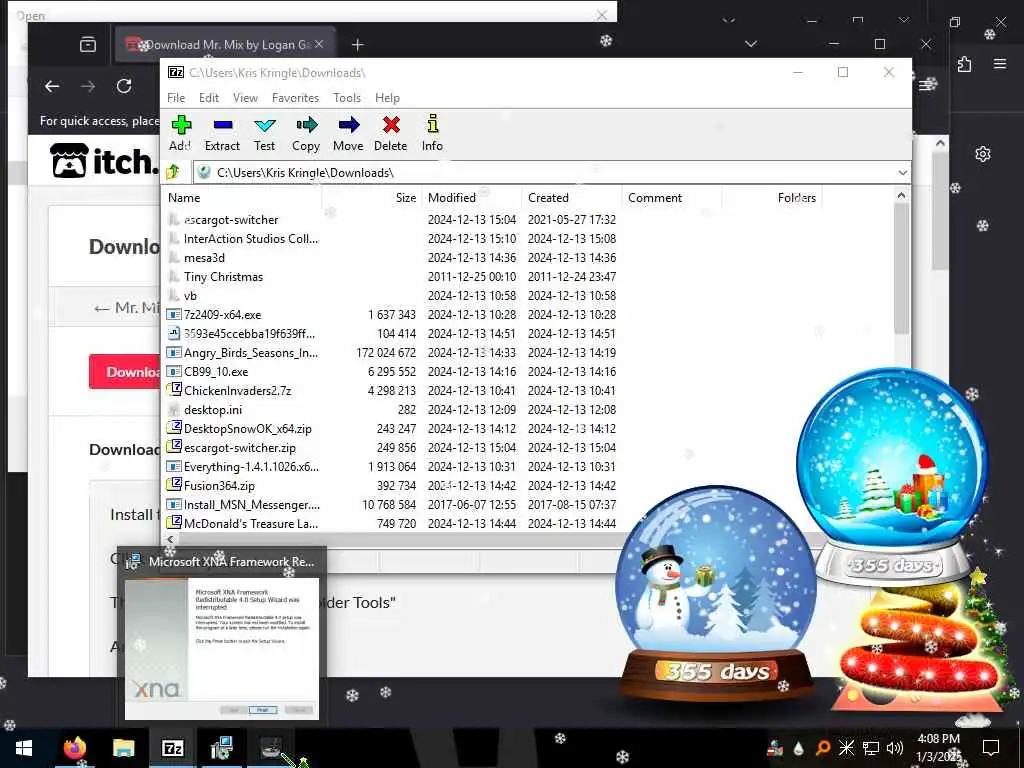Open a new browser tab

(x=357, y=44)
